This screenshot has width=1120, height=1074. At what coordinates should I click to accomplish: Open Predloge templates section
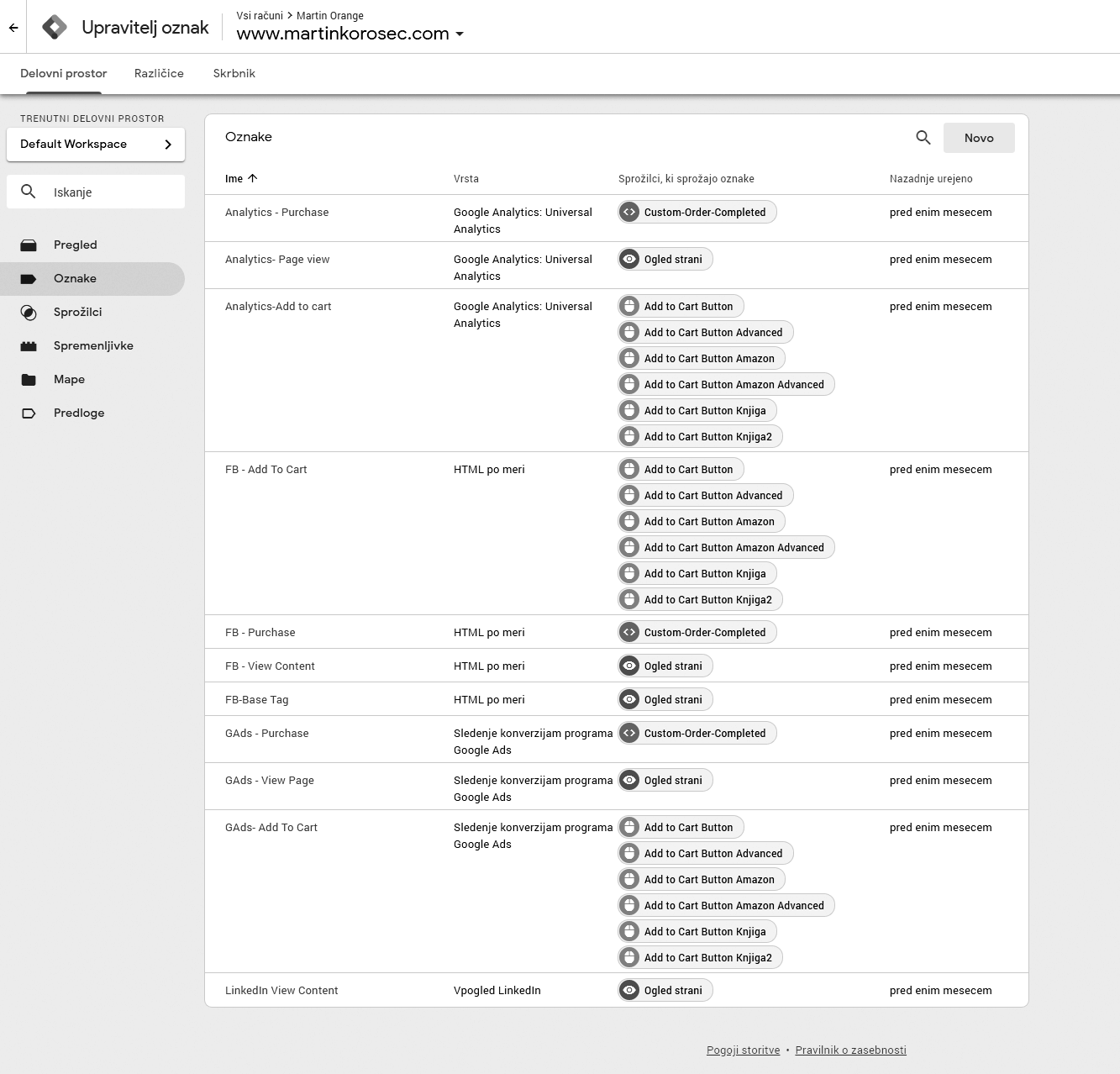pyautogui.click(x=79, y=413)
